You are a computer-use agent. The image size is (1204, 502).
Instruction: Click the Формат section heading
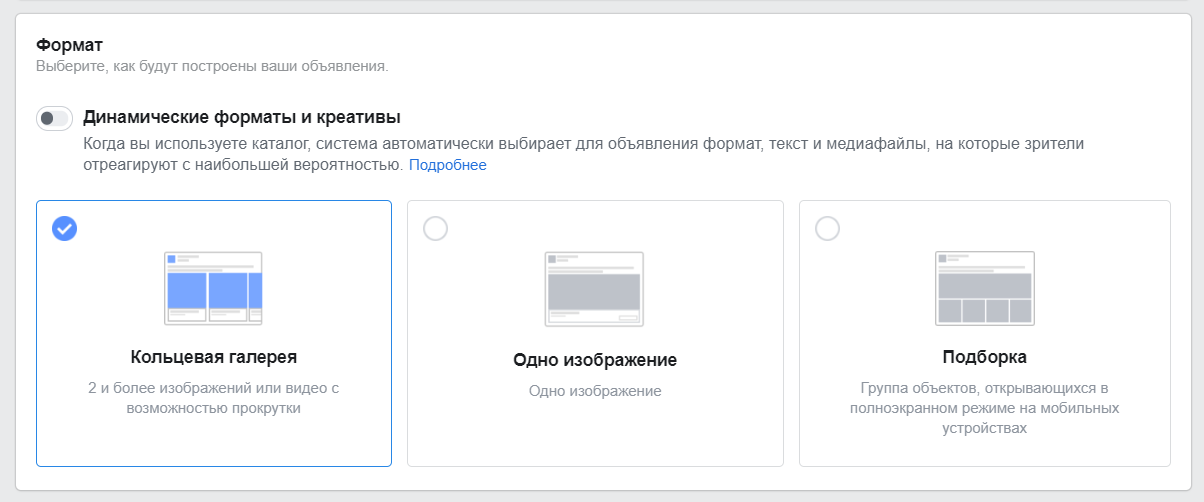[70, 45]
